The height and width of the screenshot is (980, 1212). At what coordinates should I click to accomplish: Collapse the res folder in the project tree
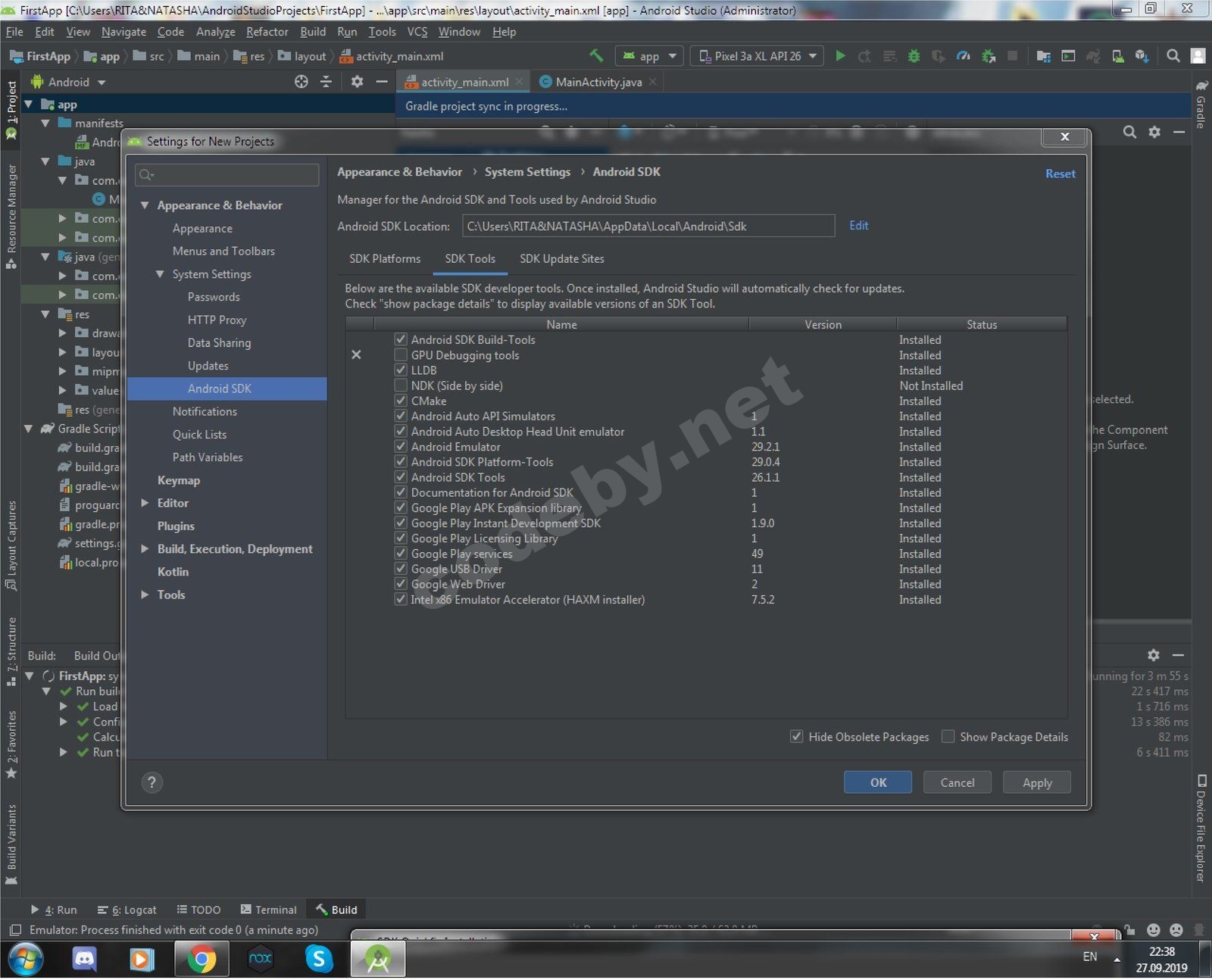pos(45,314)
